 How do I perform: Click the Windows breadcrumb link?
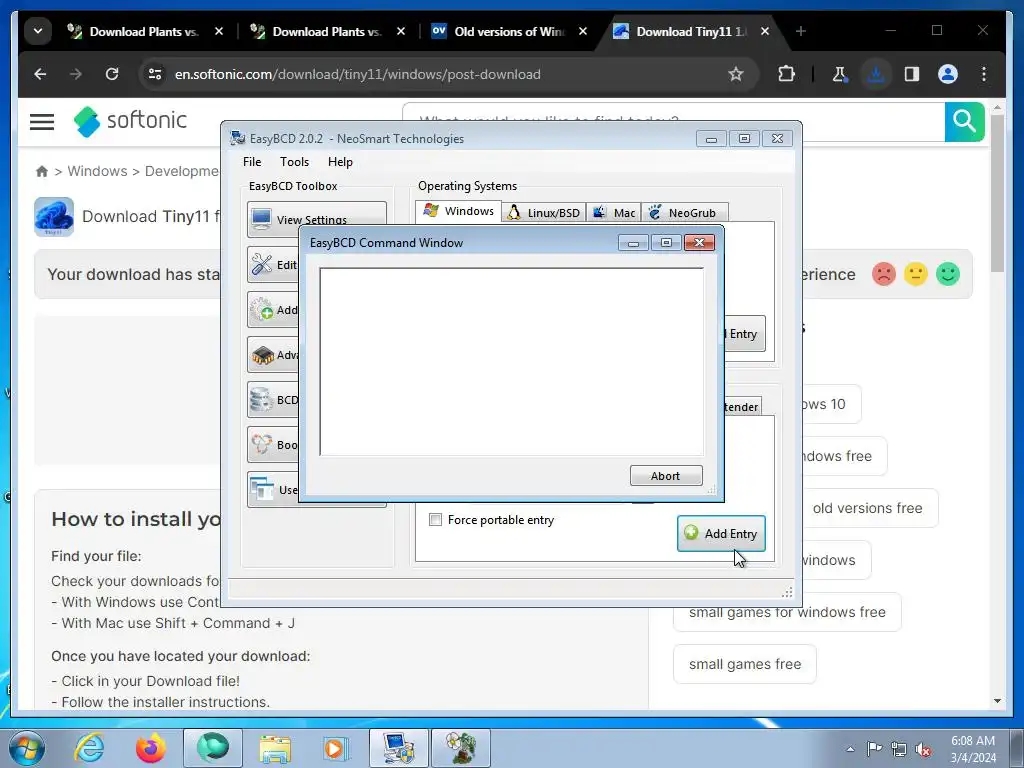[x=97, y=171]
